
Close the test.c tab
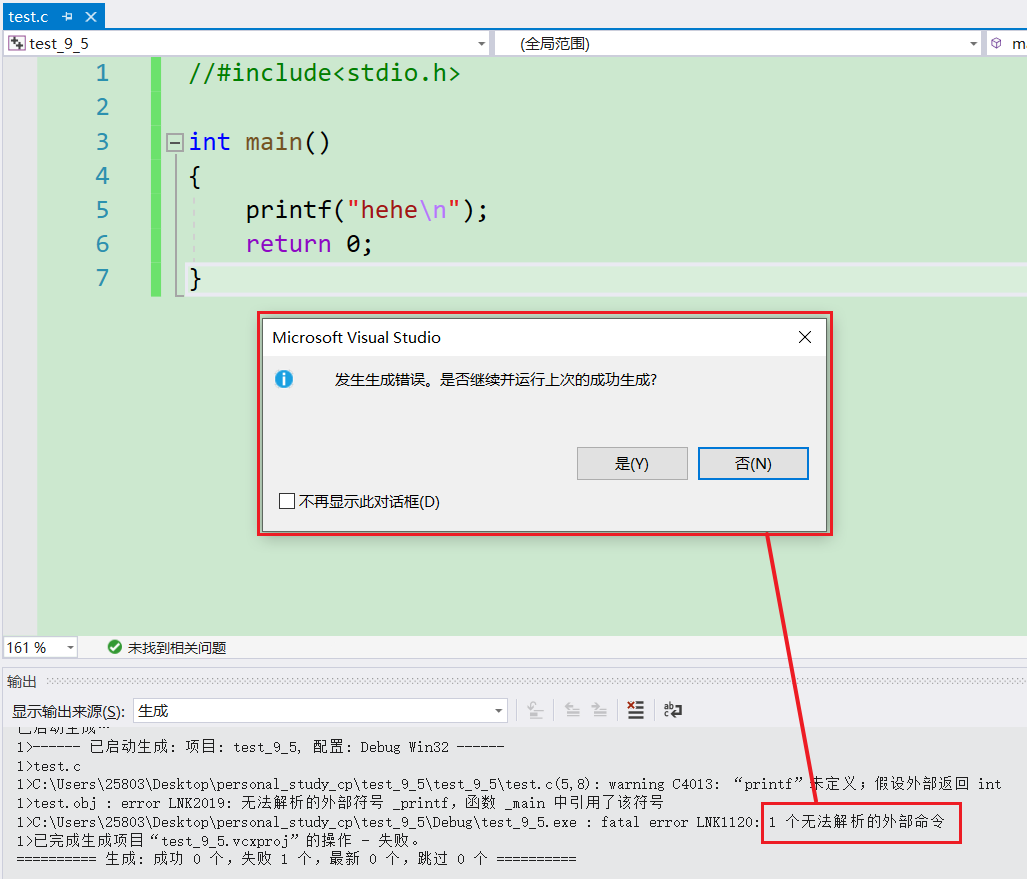pyautogui.click(x=91, y=16)
